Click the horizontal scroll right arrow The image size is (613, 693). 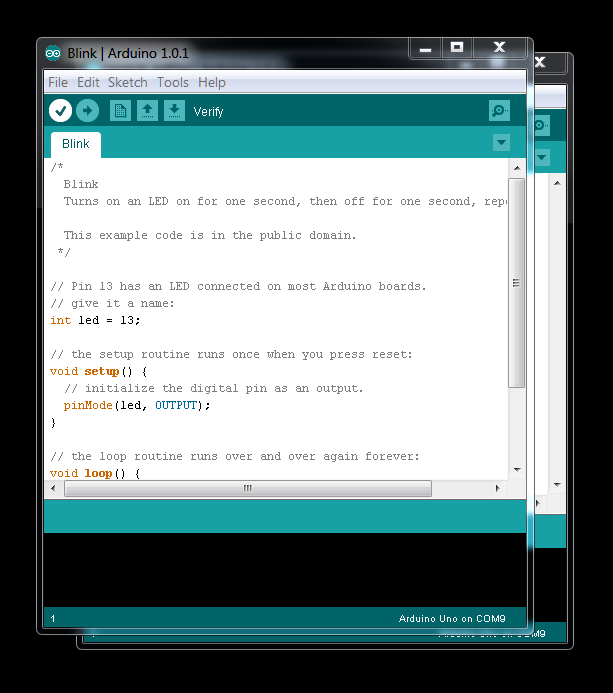click(x=498, y=488)
